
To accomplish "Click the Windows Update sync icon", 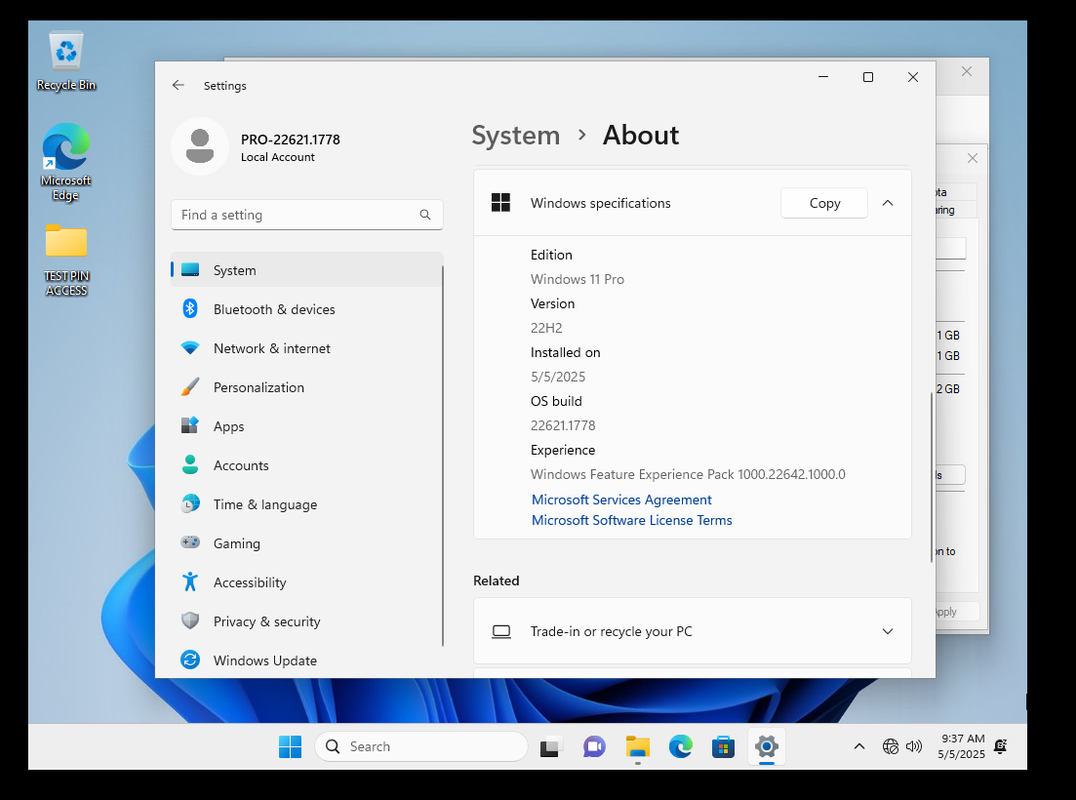I will coord(190,660).
